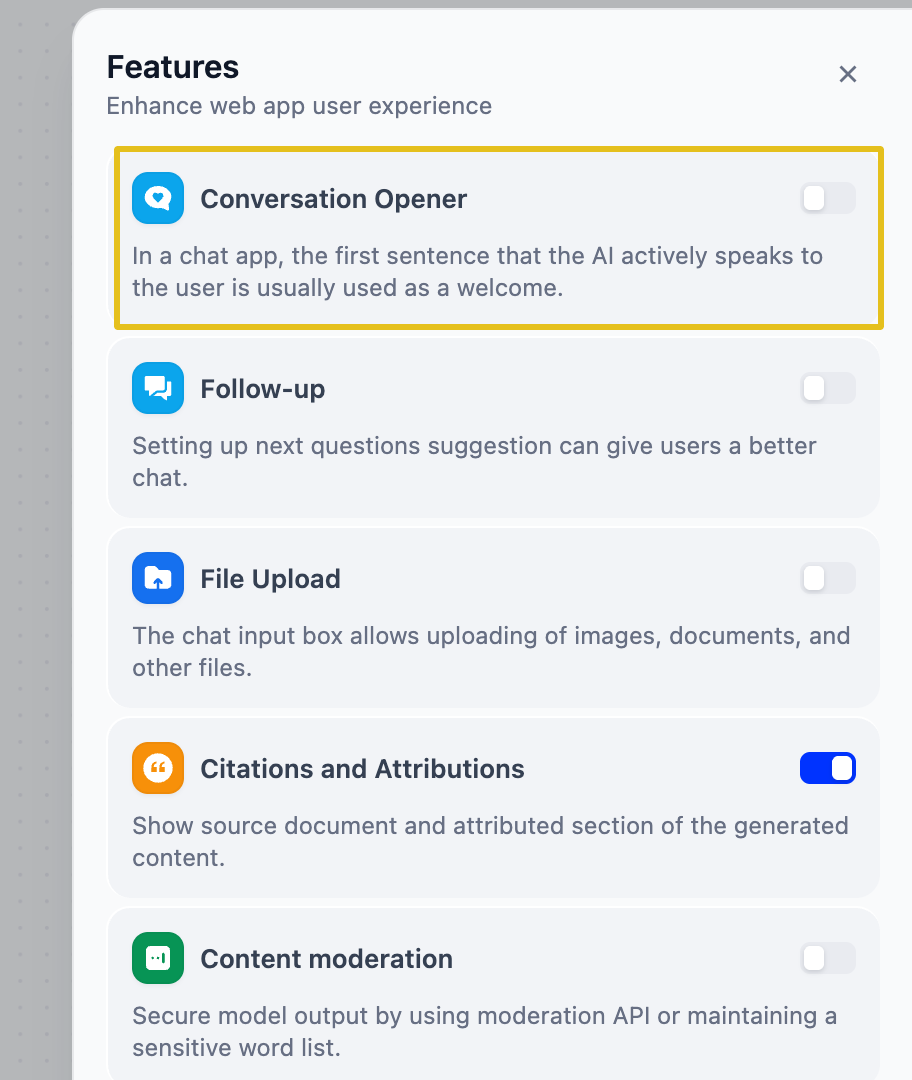Enable the Conversation Opener toggle

(x=828, y=198)
